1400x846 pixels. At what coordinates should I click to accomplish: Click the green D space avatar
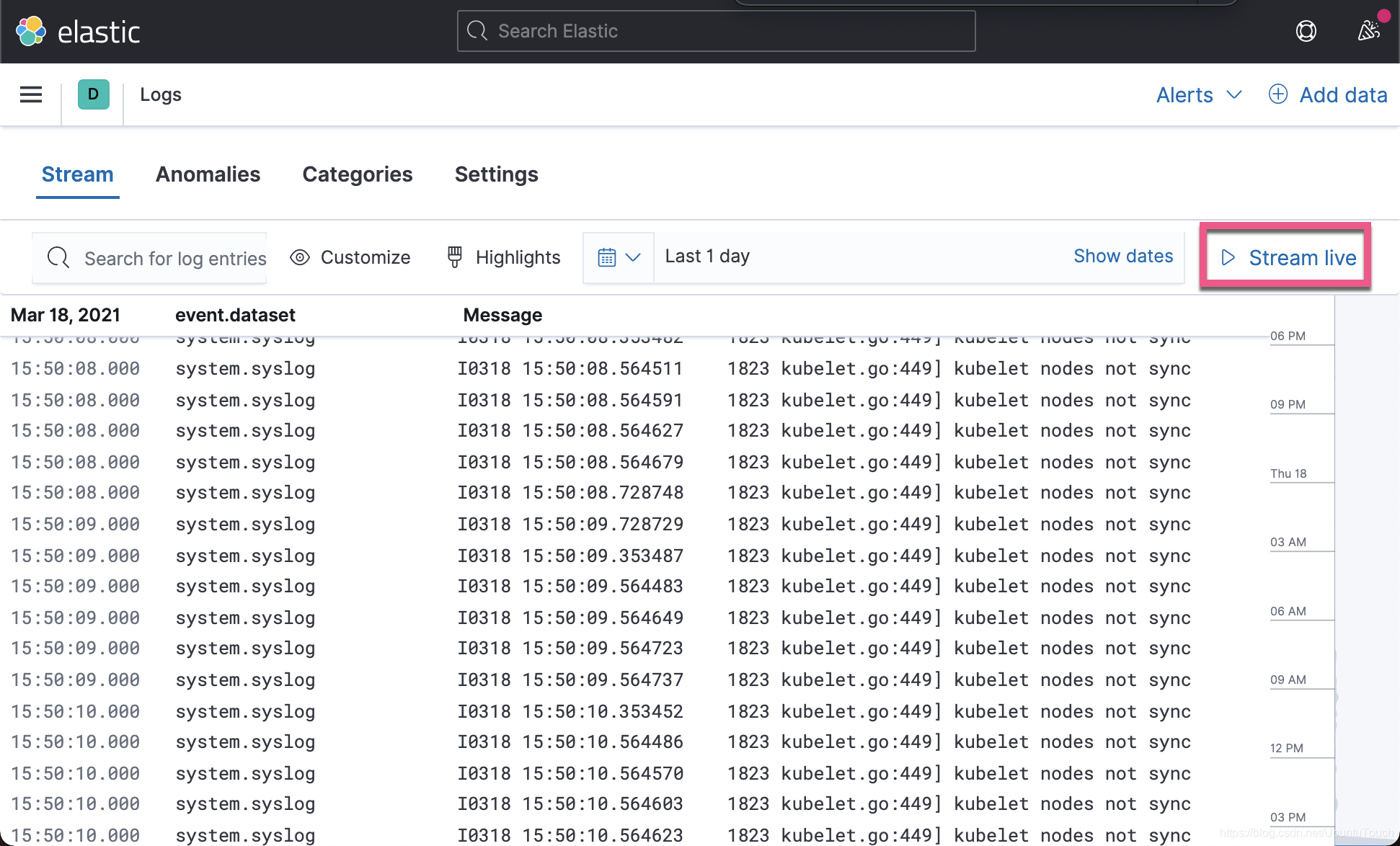click(93, 94)
